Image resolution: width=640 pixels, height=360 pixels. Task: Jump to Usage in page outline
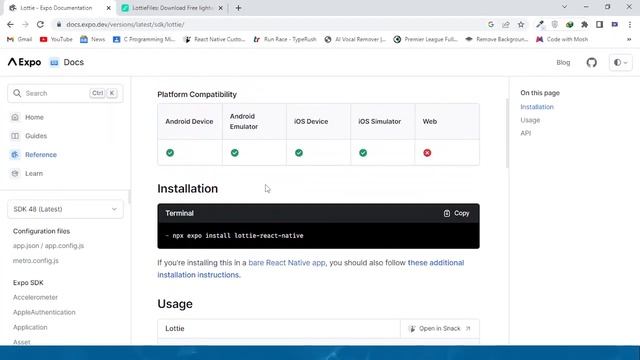(x=530, y=120)
